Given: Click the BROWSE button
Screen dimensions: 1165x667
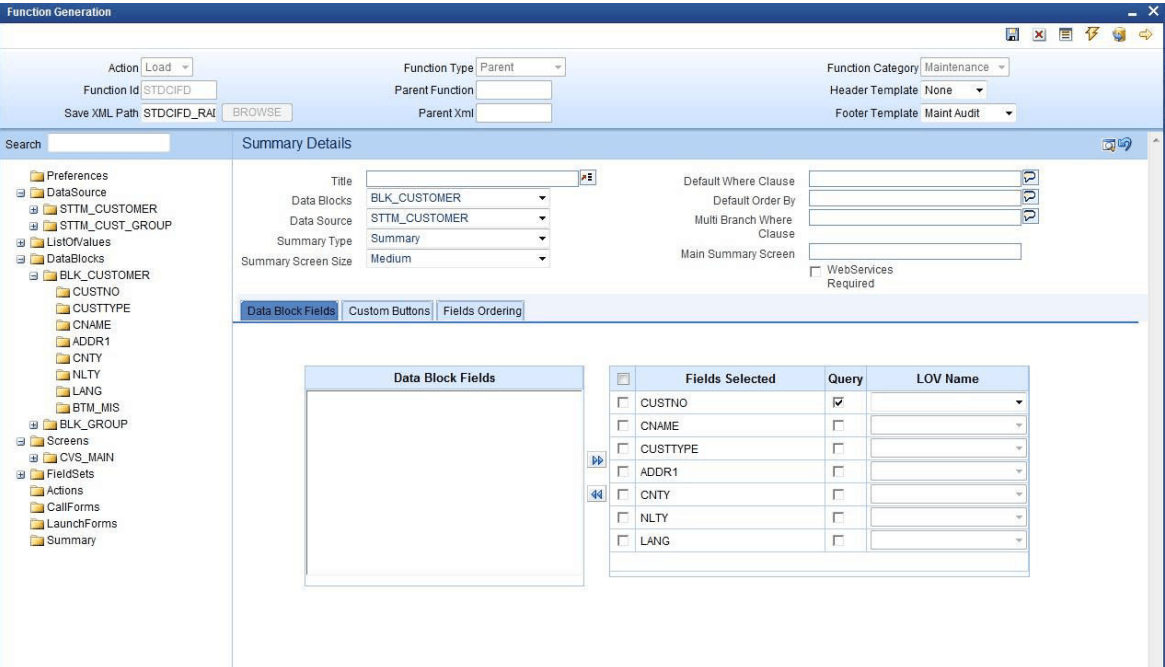Looking at the screenshot, I should (256, 113).
